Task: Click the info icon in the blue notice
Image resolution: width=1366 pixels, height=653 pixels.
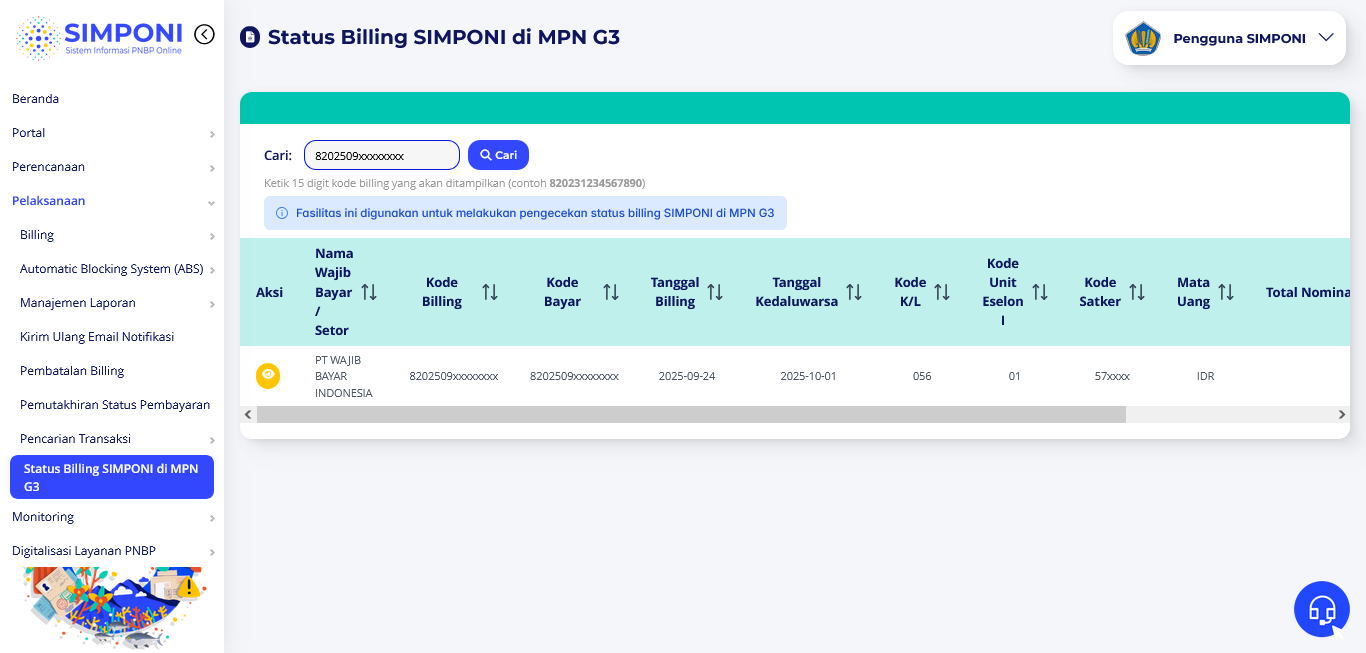Action: click(282, 213)
